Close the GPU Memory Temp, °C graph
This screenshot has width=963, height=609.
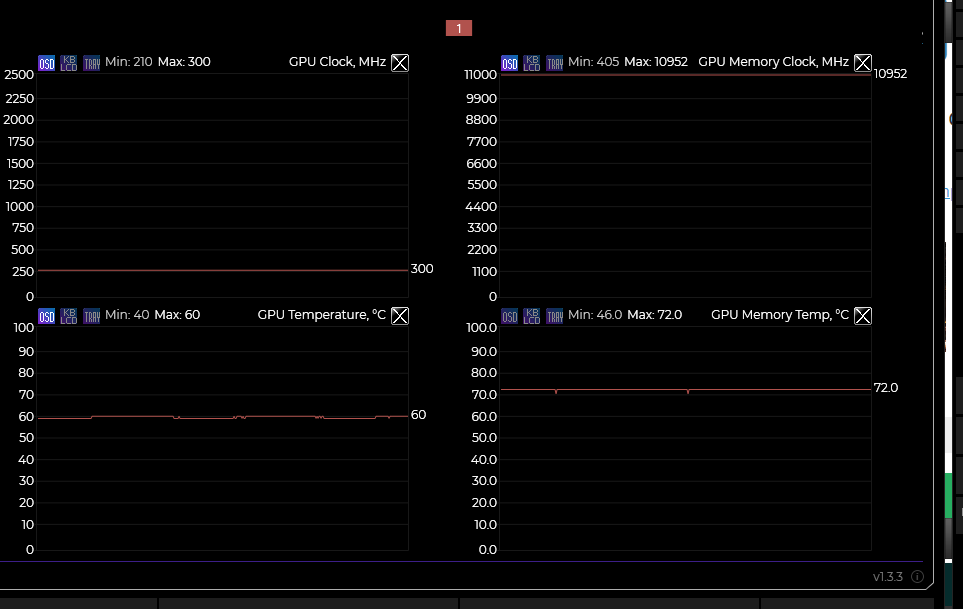click(x=863, y=316)
